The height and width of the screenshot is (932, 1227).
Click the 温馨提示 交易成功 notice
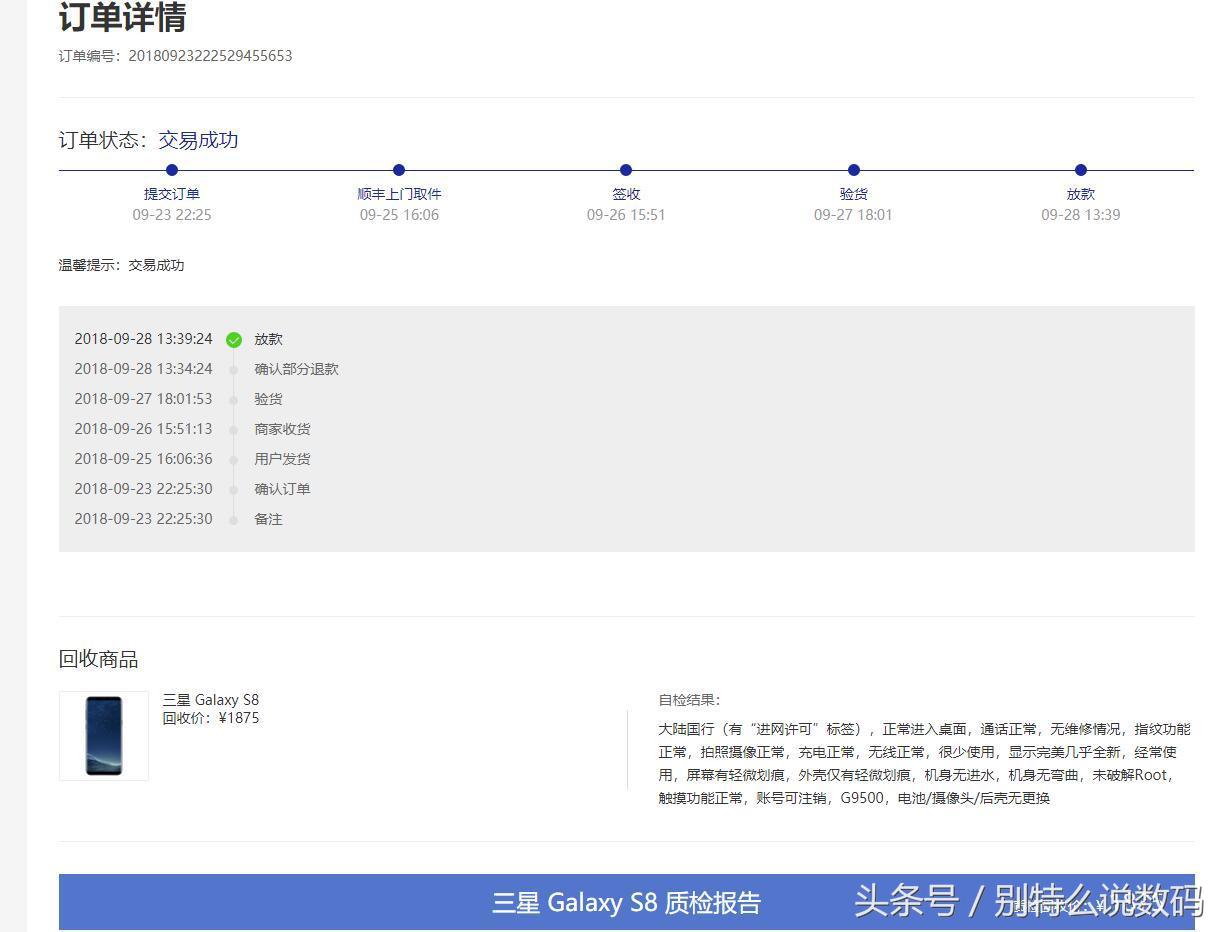[x=122, y=265]
